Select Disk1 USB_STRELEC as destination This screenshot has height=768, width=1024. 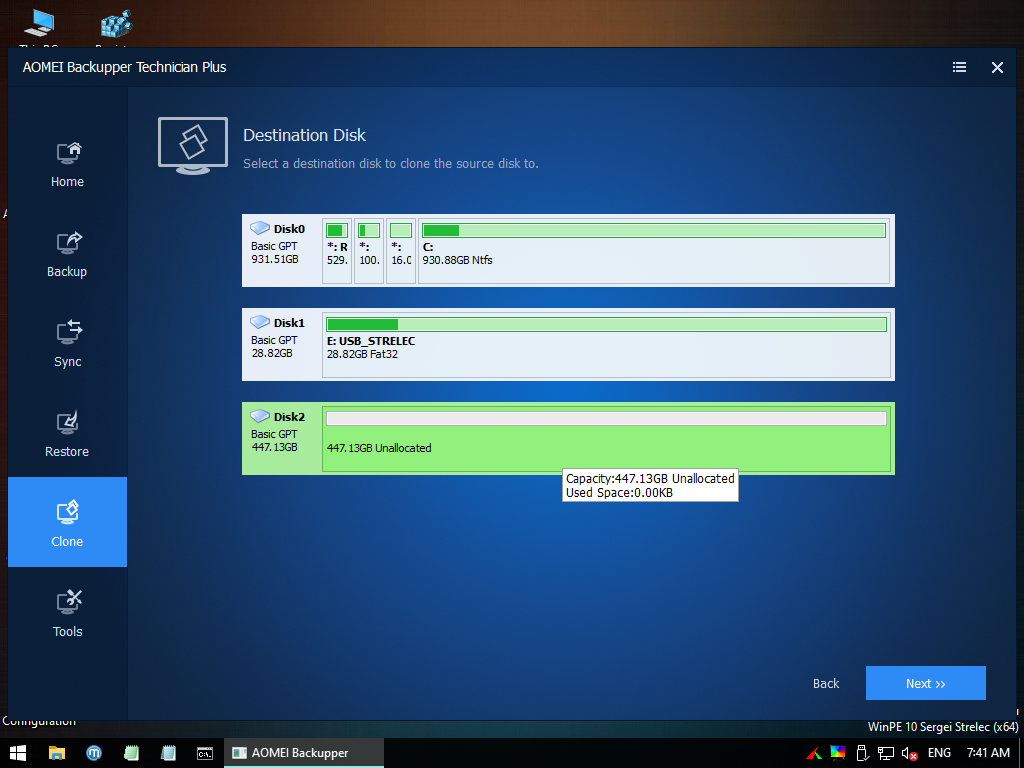tap(568, 344)
